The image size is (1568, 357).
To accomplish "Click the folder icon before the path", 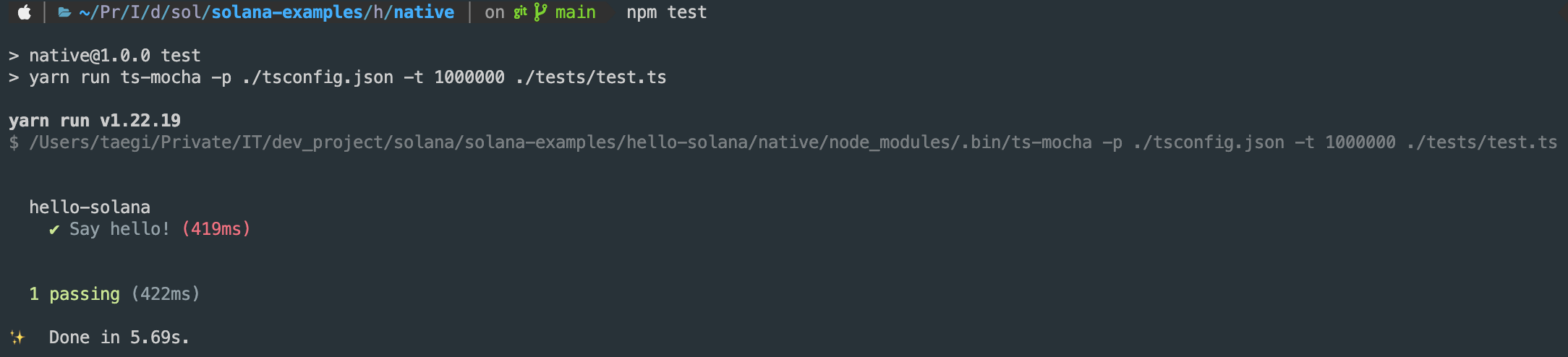I will pyautogui.click(x=64, y=12).
